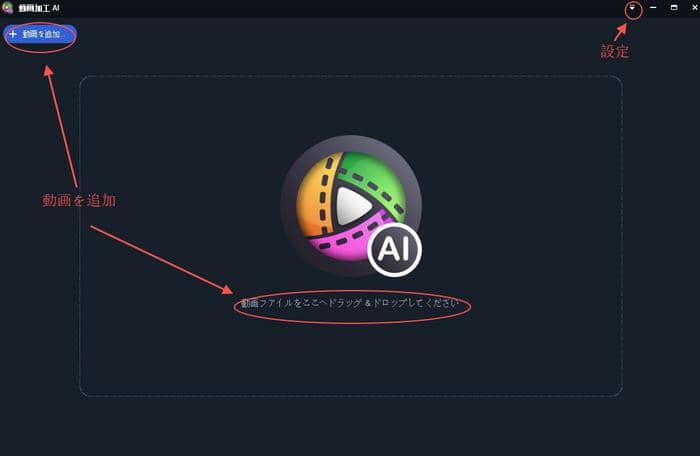Viewport: 700px width, 456px height.
Task: Click the 動画を追加 button
Action: click(40, 34)
